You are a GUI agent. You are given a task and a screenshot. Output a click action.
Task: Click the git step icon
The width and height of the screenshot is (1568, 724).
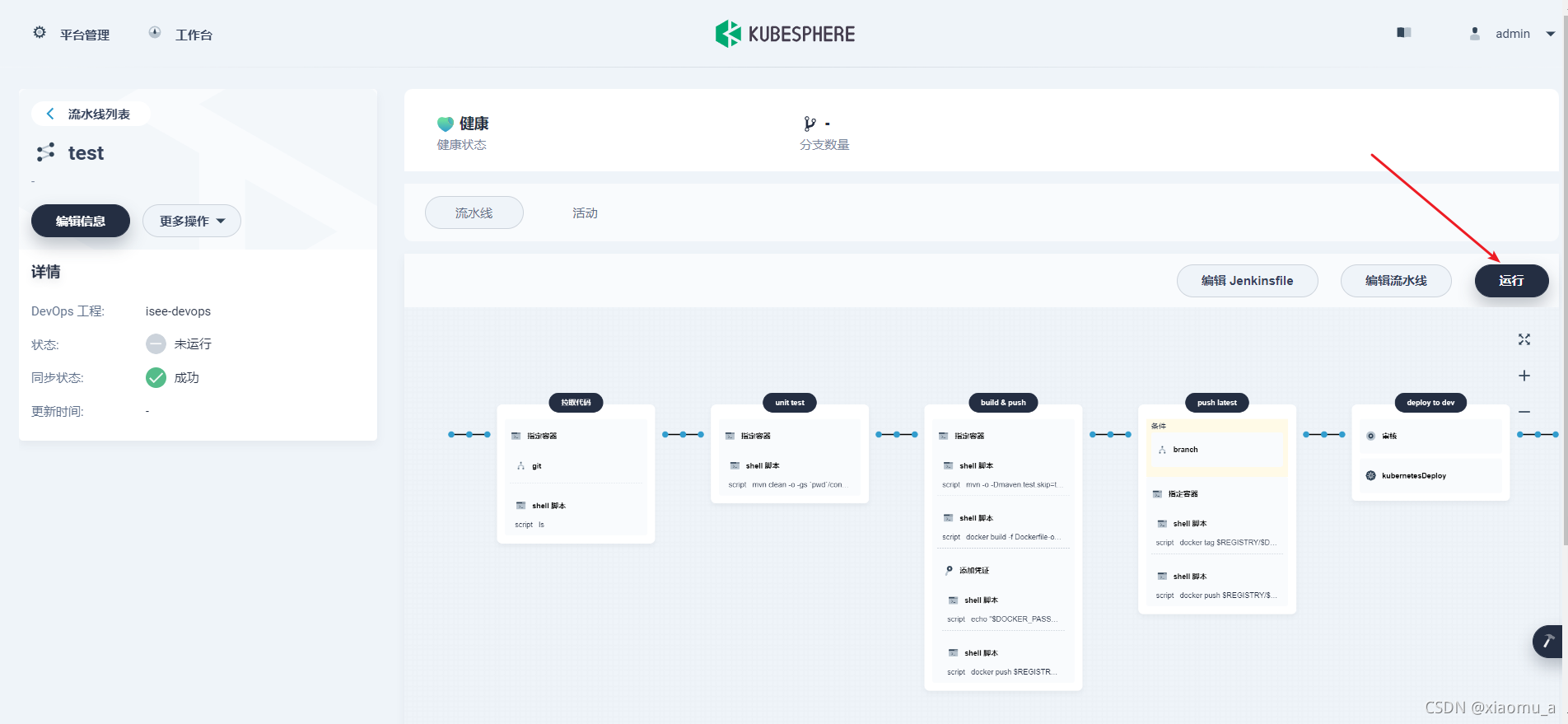click(520, 466)
